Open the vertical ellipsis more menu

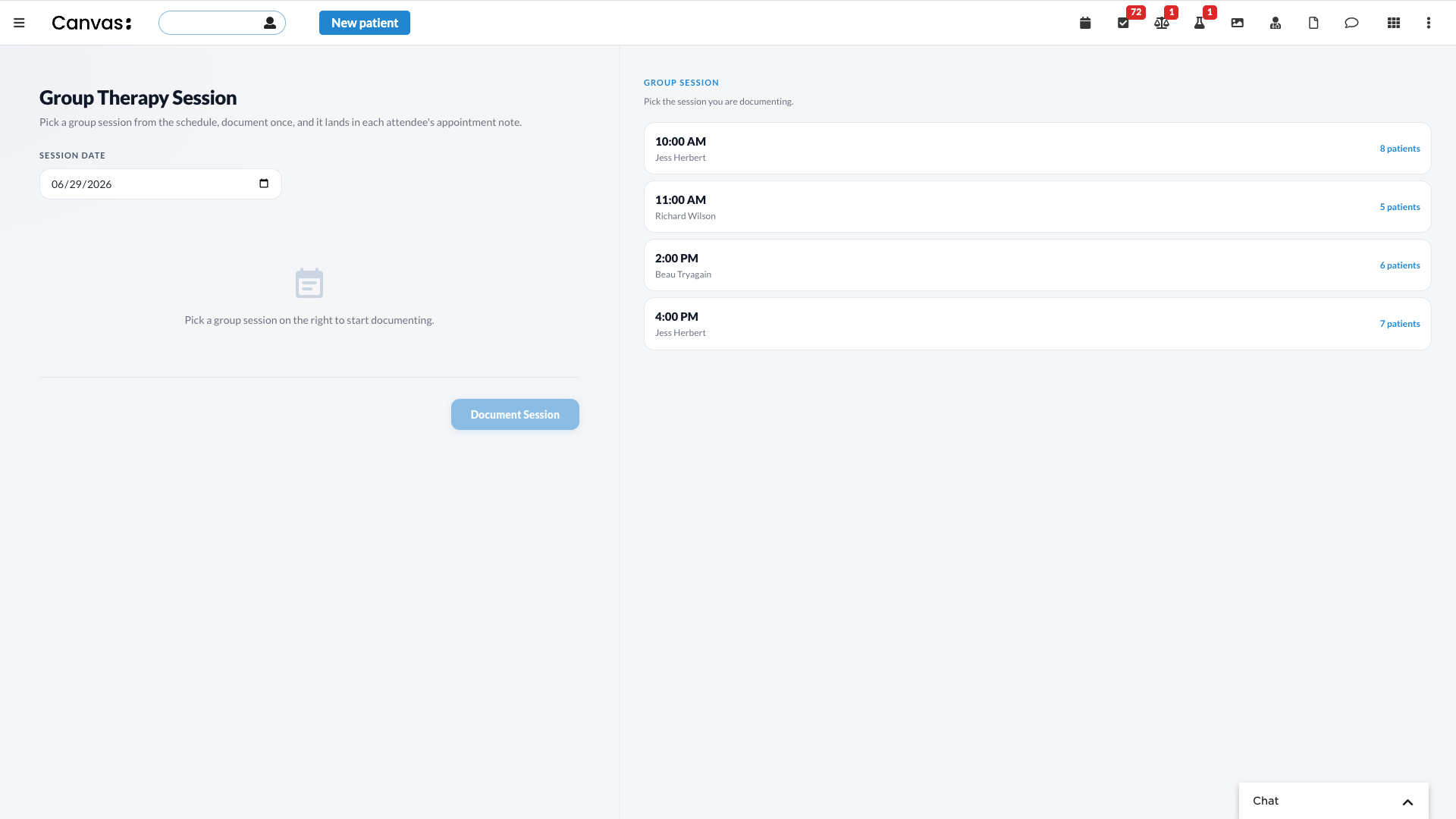1428,23
